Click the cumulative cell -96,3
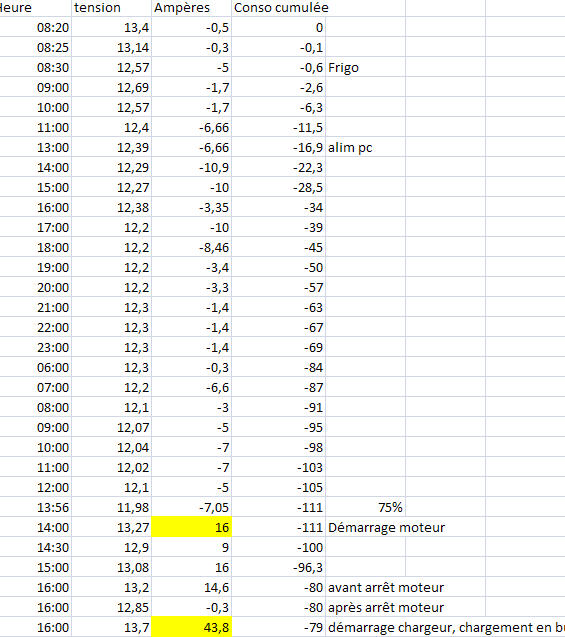Image resolution: width=565 pixels, height=637 pixels. pos(279,567)
